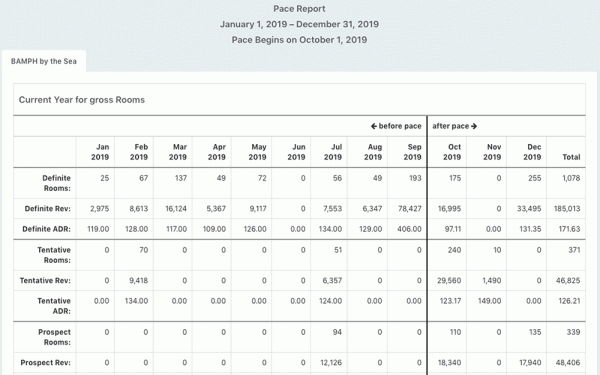Image resolution: width=600 pixels, height=375 pixels.
Task: Click the Total column header
Action: coord(571,157)
